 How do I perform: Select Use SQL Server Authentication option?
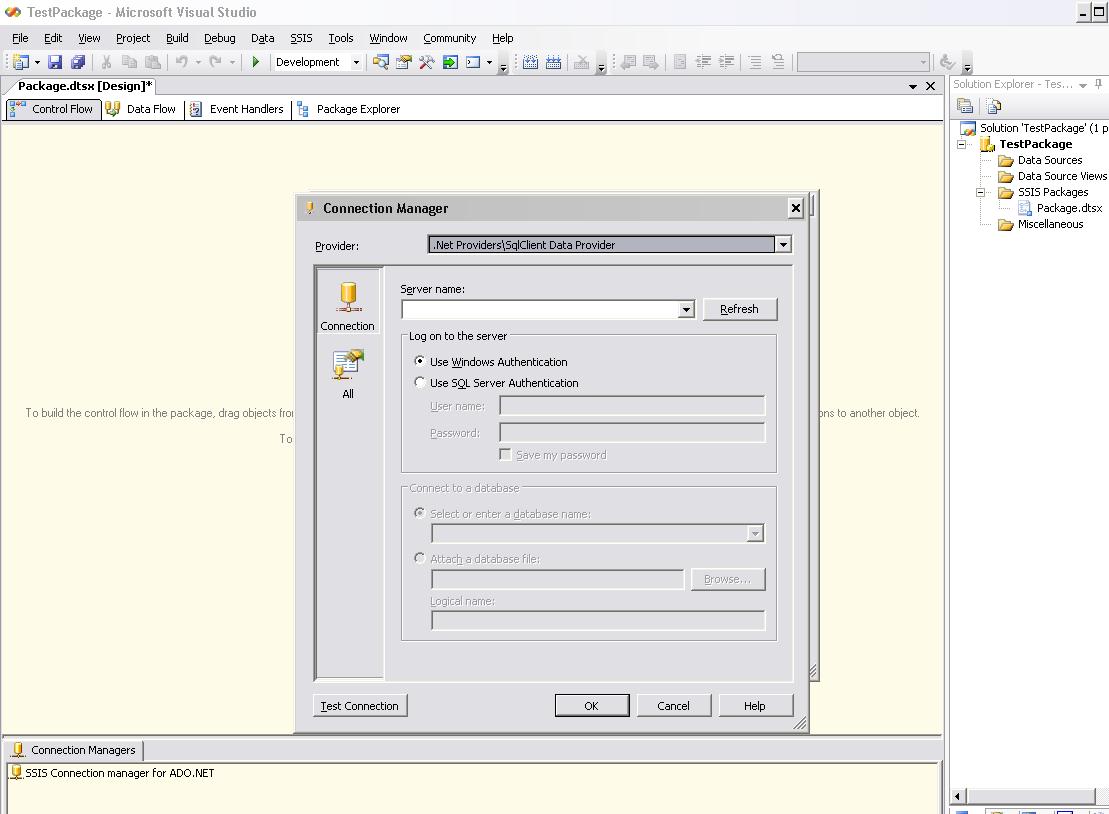coord(420,382)
